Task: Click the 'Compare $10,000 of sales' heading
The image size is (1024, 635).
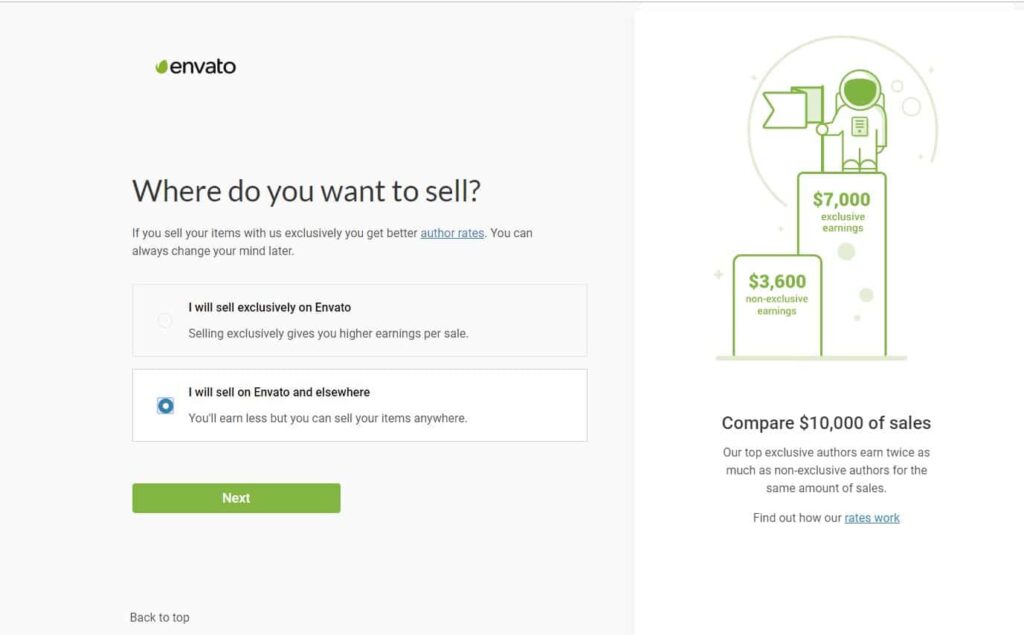Action: 826,423
